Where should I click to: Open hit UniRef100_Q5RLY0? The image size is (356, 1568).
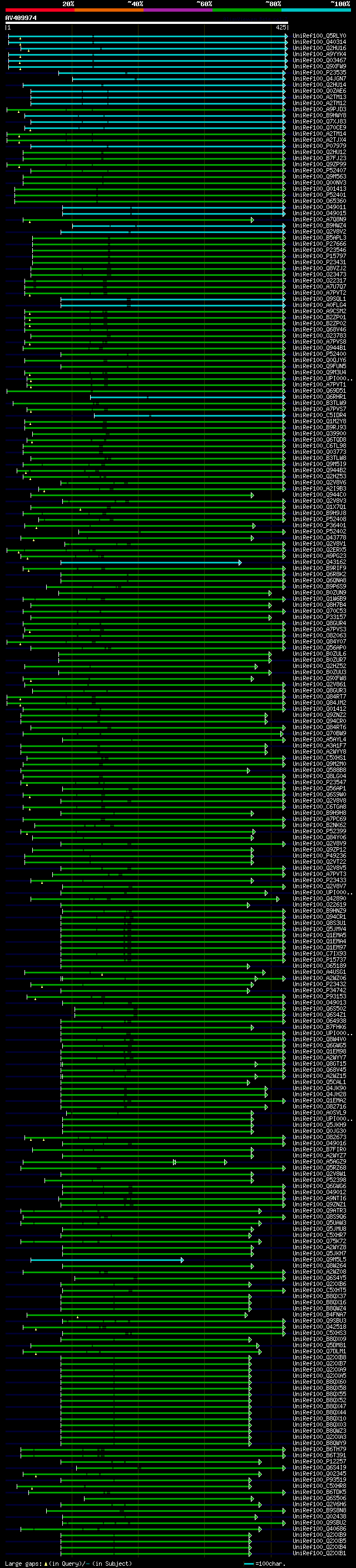coord(319,37)
